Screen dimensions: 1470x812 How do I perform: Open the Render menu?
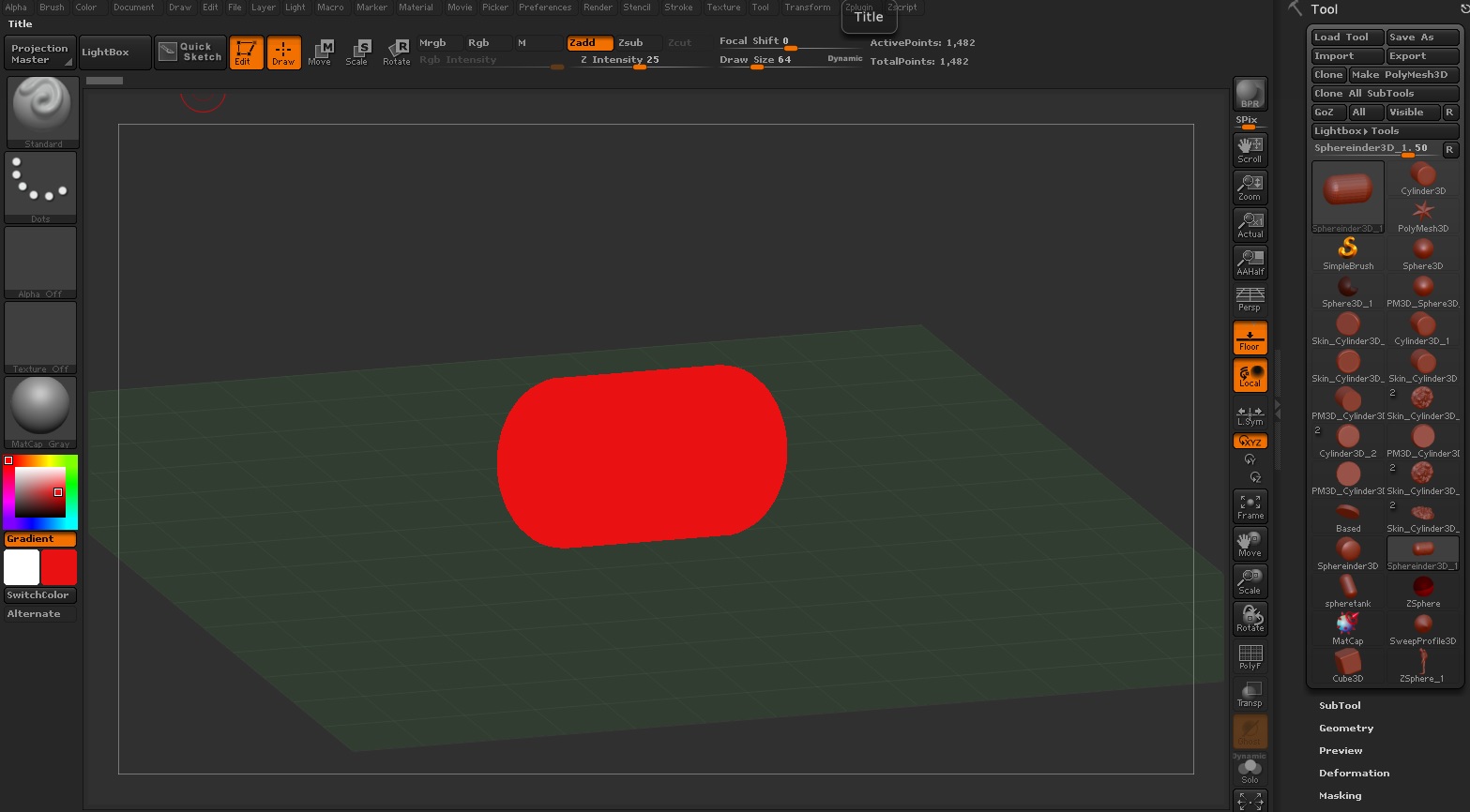[598, 8]
